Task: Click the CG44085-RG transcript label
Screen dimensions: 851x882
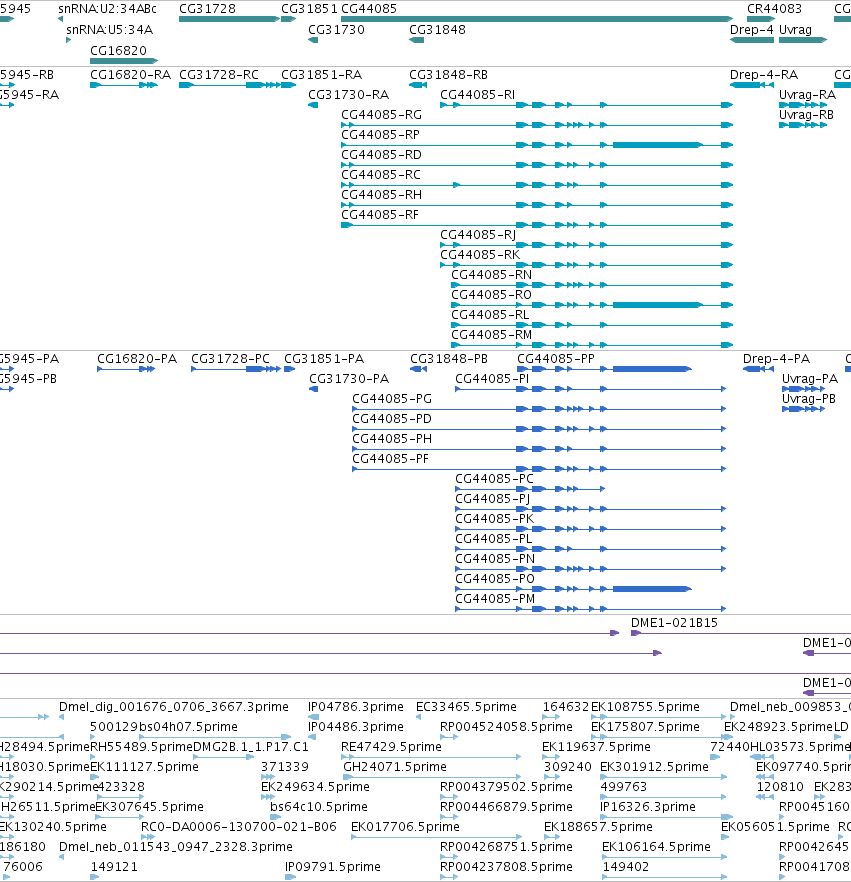Action: [x=381, y=115]
